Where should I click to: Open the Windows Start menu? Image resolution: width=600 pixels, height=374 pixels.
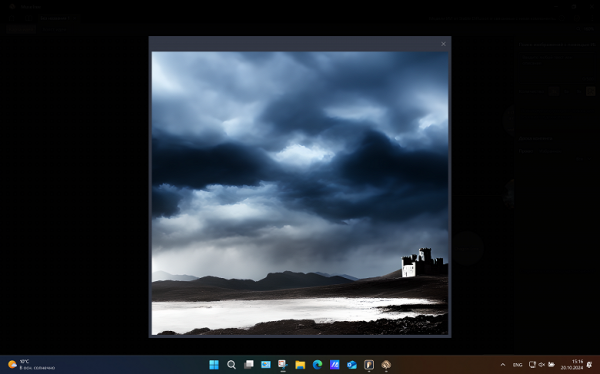click(x=214, y=364)
